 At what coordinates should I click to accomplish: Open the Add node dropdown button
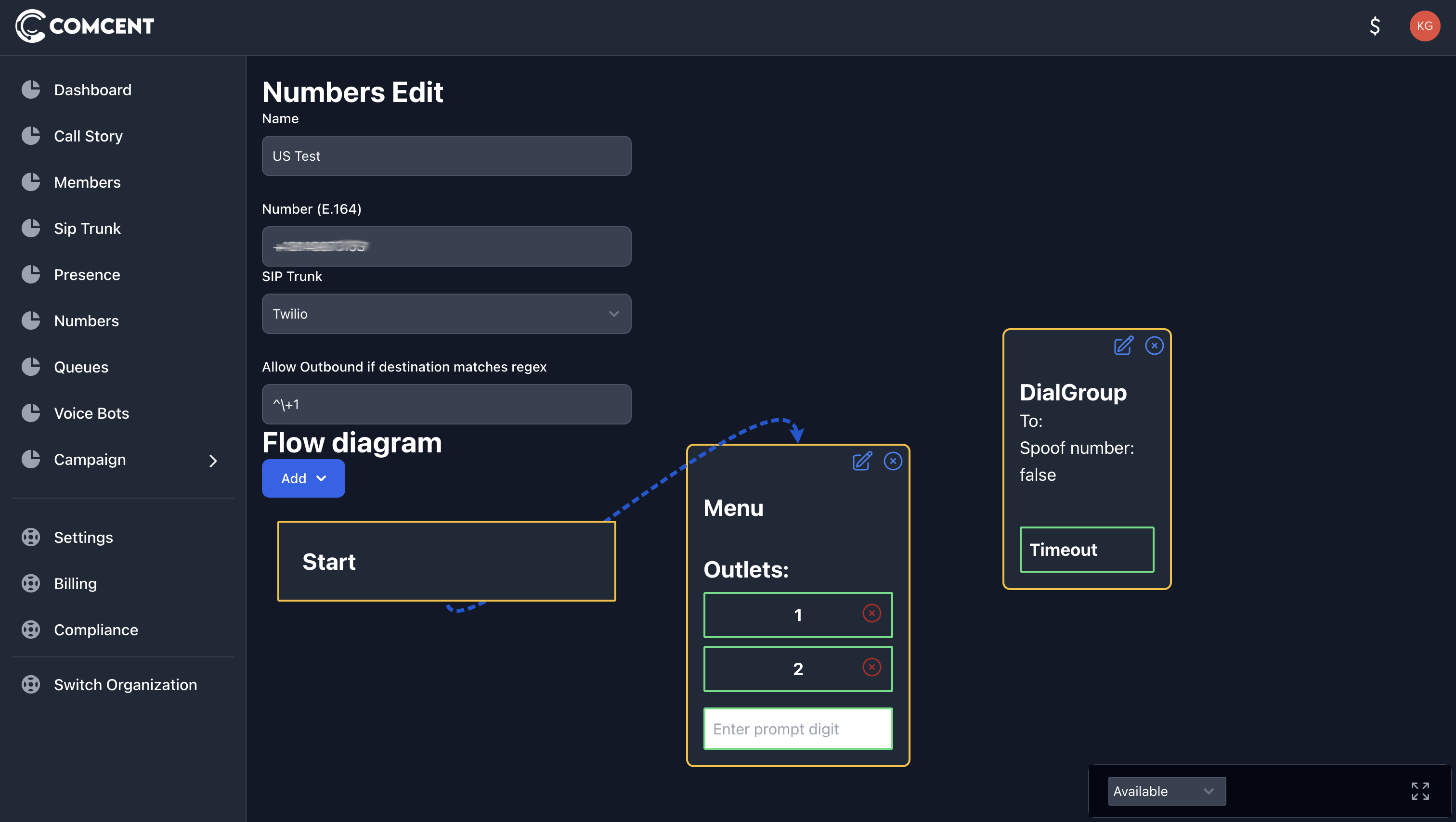coord(303,478)
